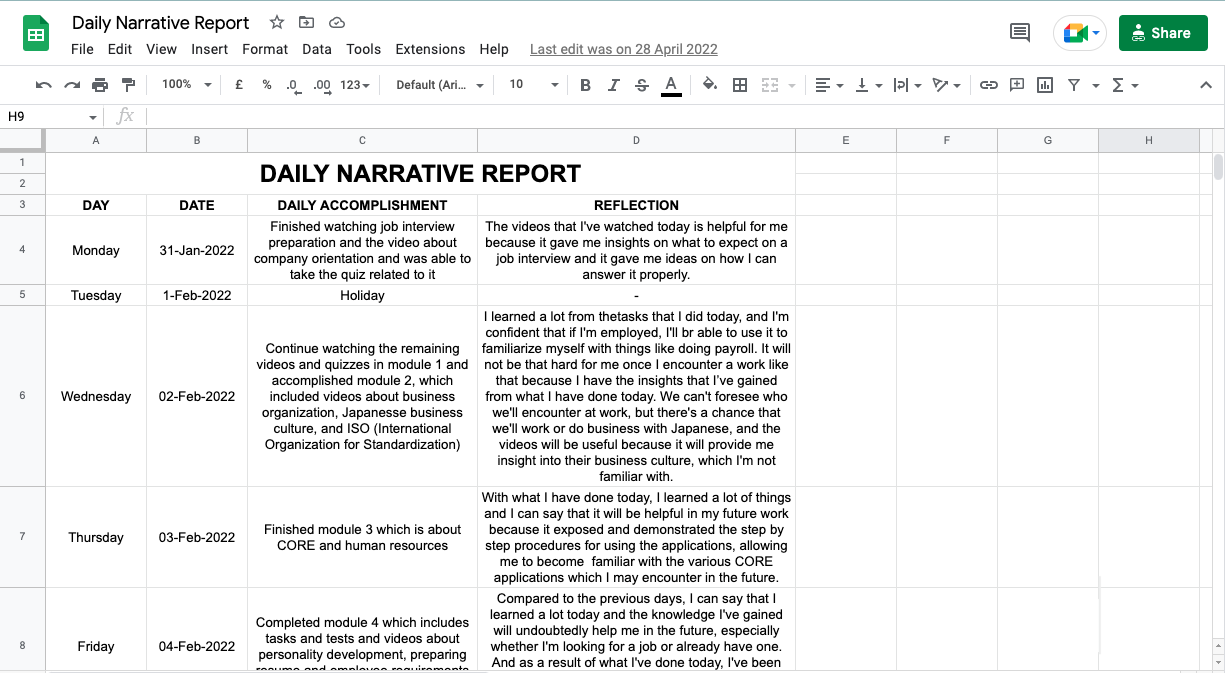Star this Daily Narrative Report document
This screenshot has width=1225, height=673.
(x=277, y=22)
